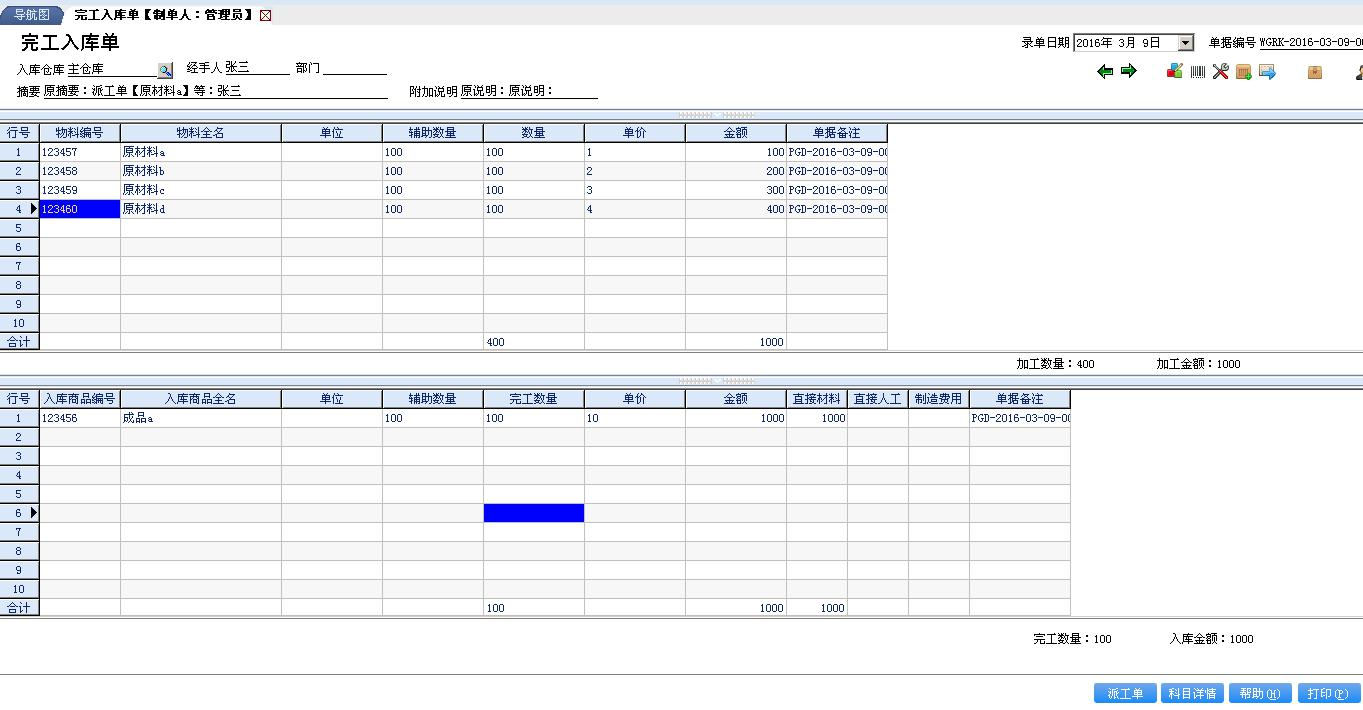The height and width of the screenshot is (710, 1363).
Task: Click the colored blocks toolbar icon
Action: coord(1175,72)
